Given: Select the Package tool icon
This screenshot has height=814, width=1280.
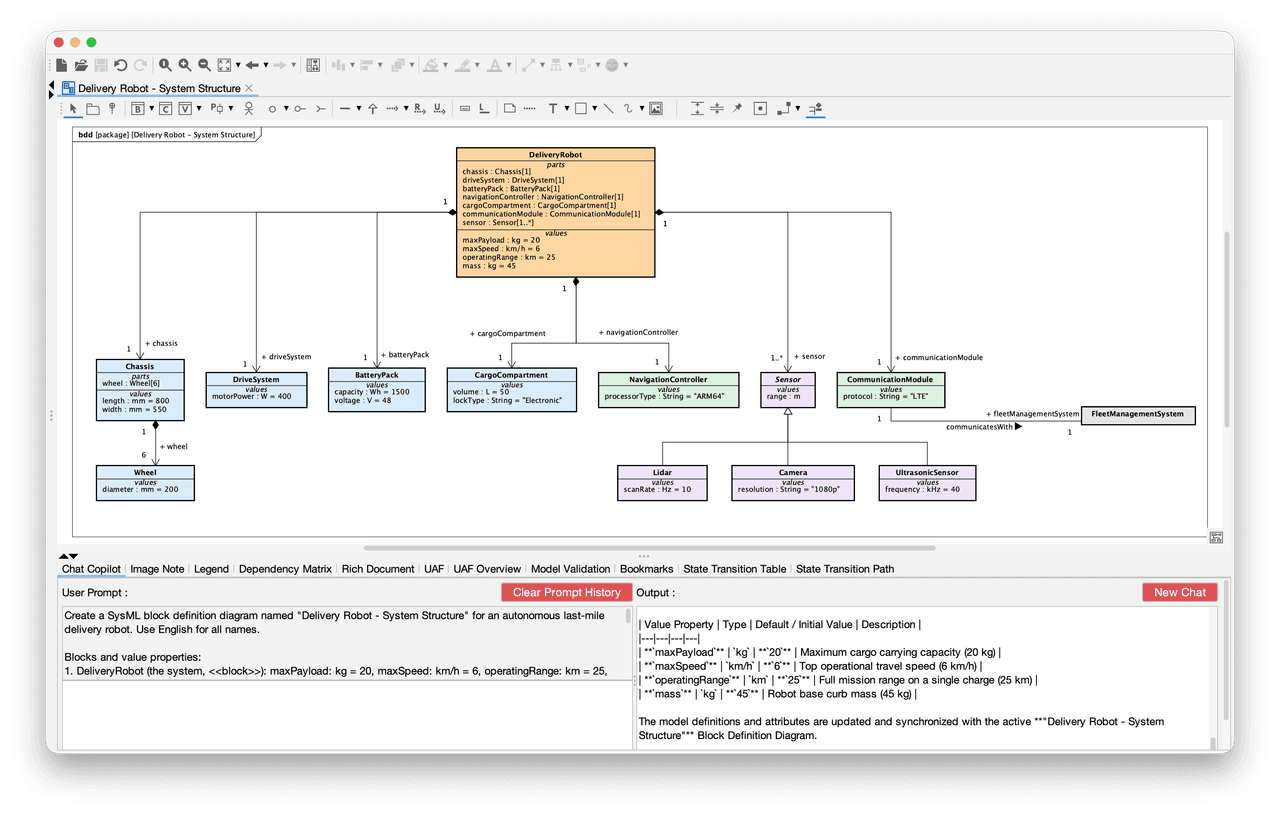Looking at the screenshot, I should tap(93, 109).
